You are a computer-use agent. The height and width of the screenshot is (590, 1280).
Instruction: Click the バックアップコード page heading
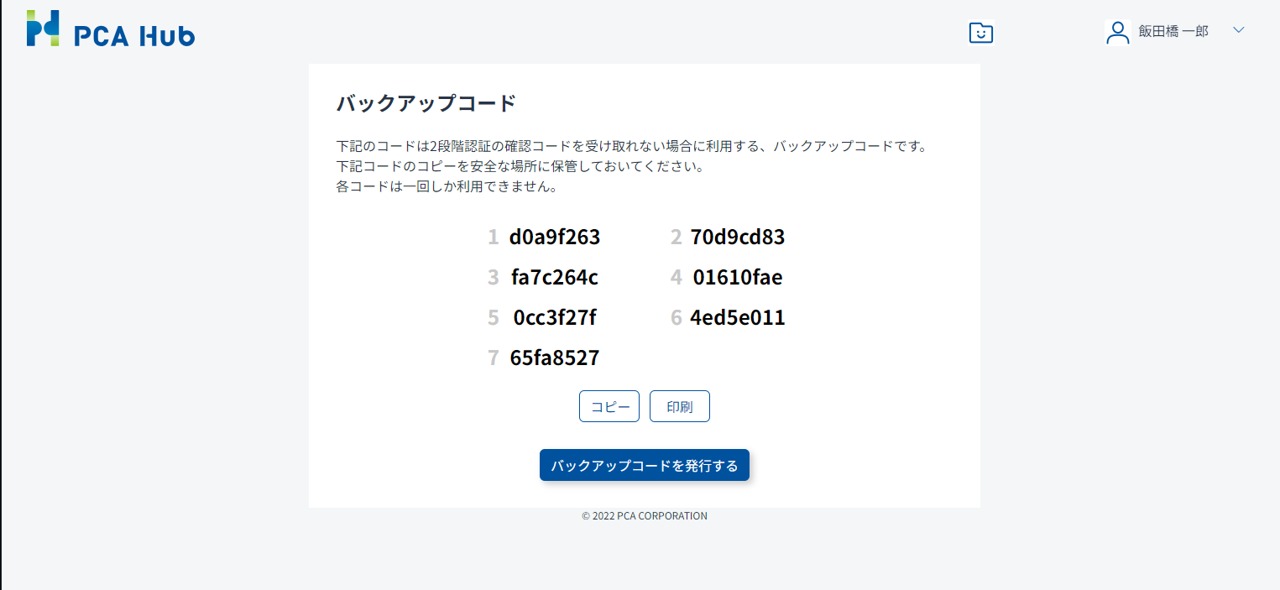426,103
